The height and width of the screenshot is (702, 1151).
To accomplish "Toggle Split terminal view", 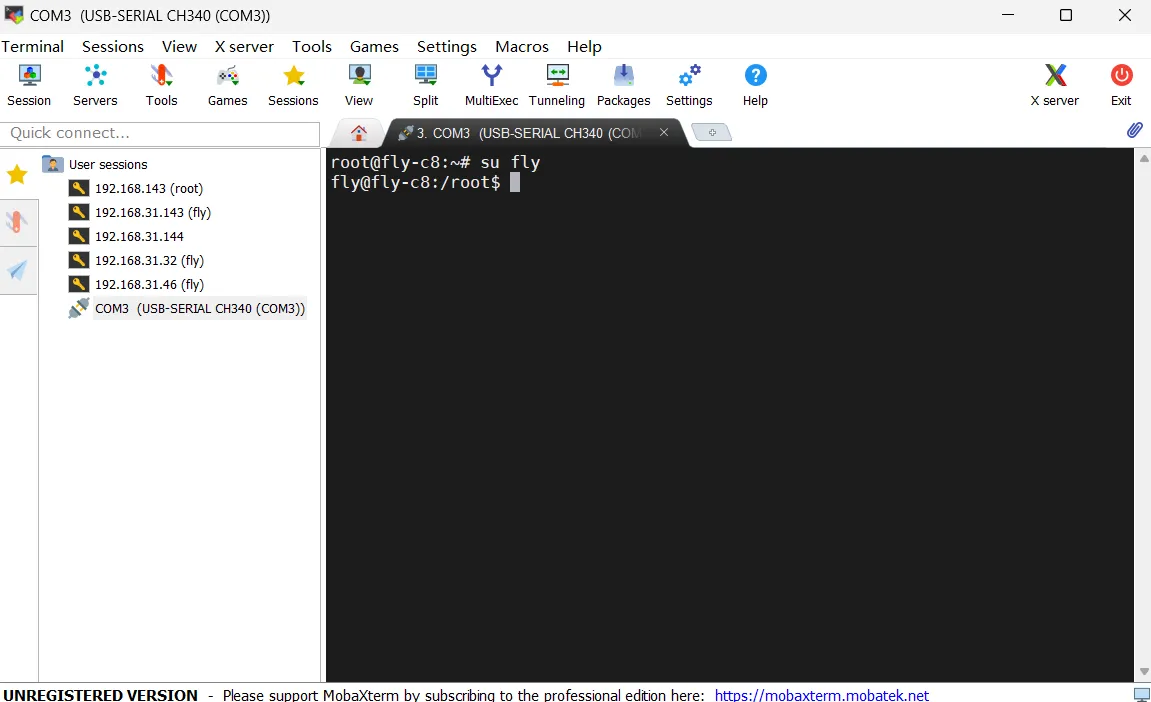I will coord(426,85).
